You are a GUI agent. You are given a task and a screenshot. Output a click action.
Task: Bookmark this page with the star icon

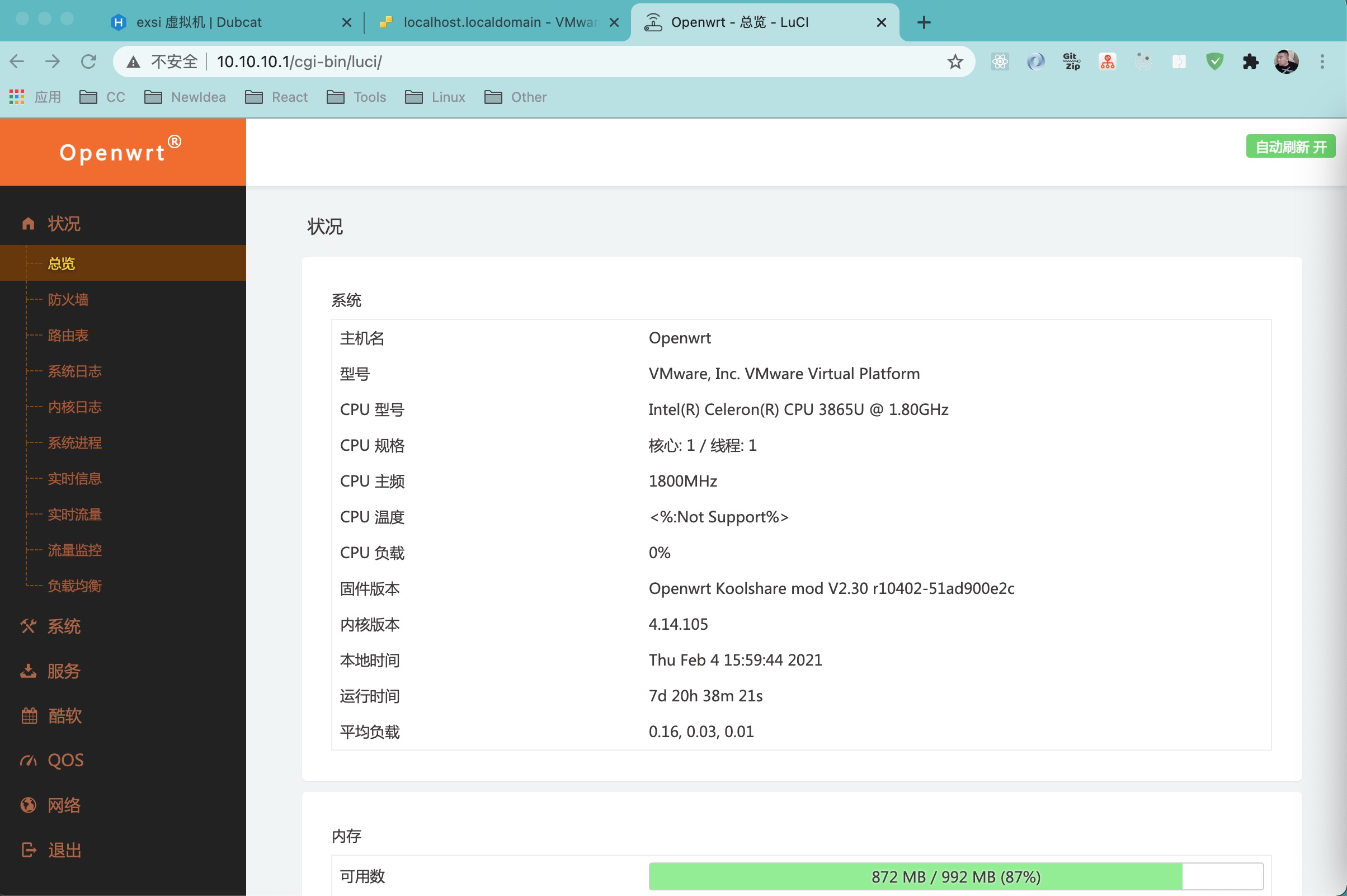pos(955,61)
